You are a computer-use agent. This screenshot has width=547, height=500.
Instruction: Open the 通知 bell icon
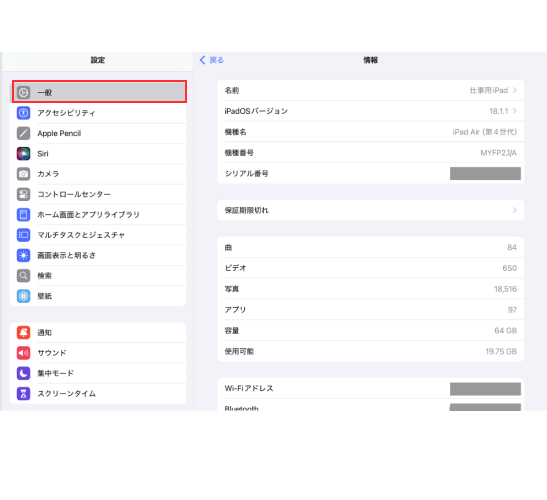click(x=23, y=333)
